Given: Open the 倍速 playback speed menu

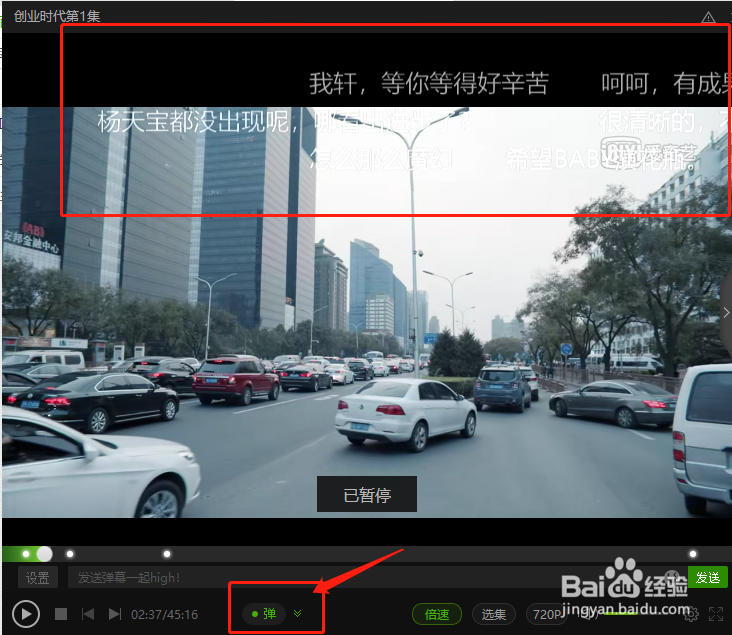Looking at the screenshot, I should pyautogui.click(x=437, y=614).
